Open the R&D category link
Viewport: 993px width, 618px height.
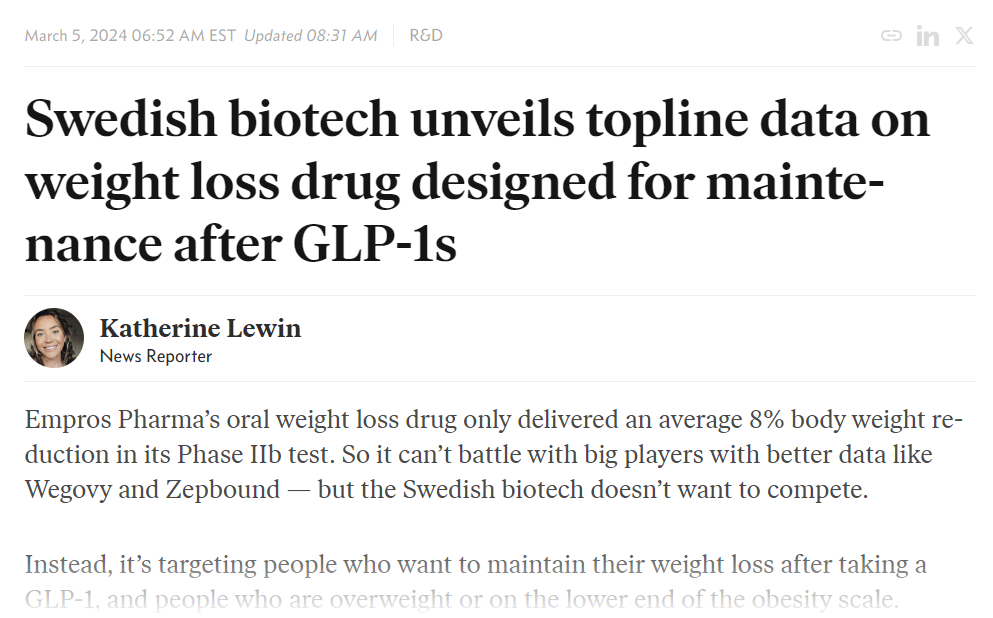click(x=426, y=35)
